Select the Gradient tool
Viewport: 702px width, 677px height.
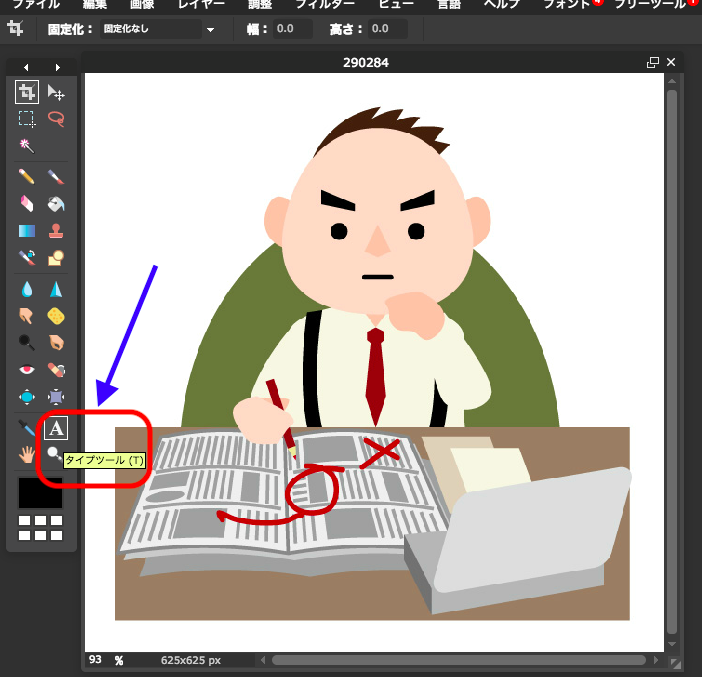(x=27, y=231)
